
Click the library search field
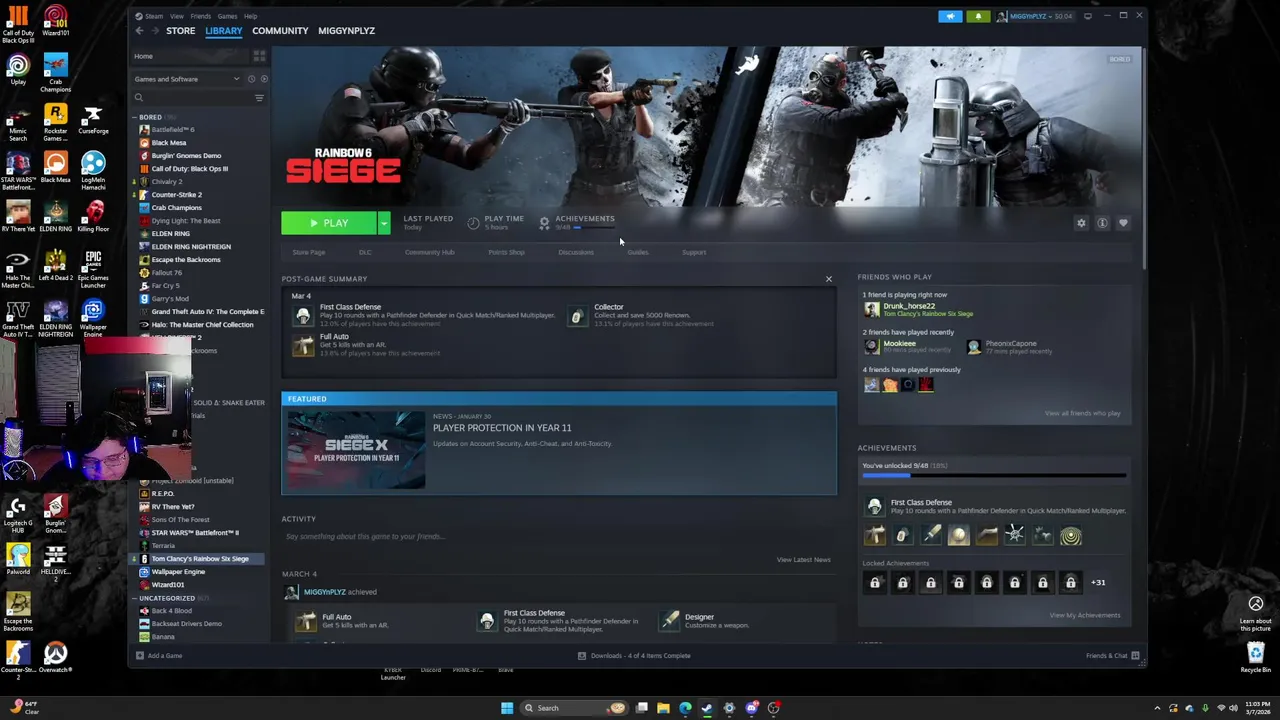point(191,98)
